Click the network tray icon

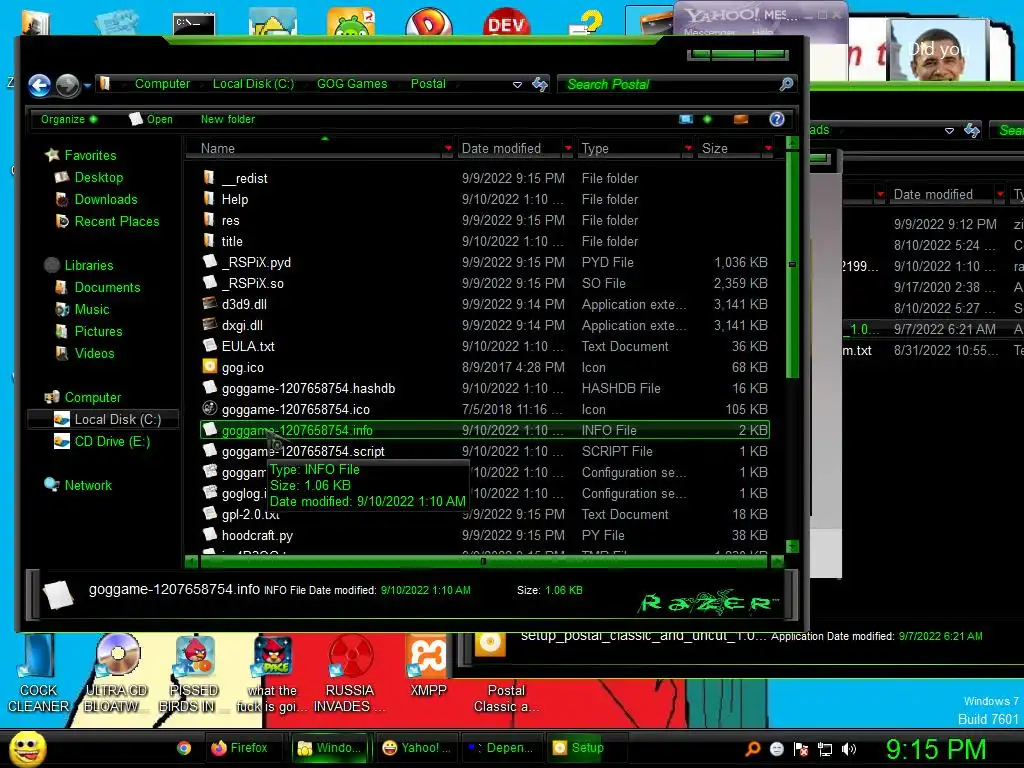tap(825, 749)
